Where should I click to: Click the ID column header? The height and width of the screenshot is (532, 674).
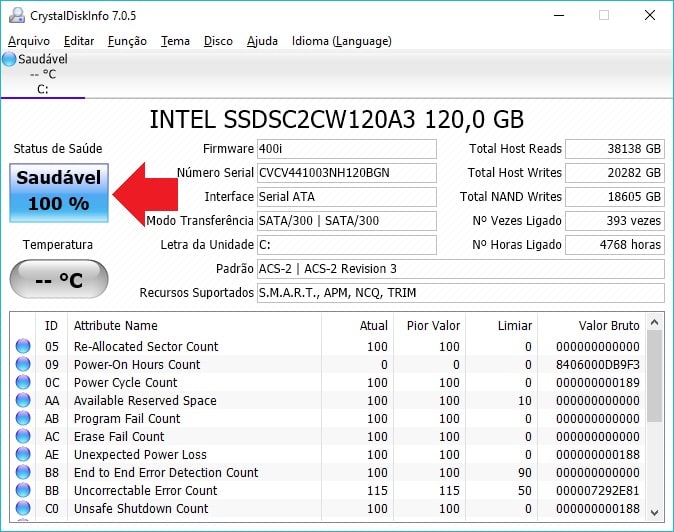(51, 325)
